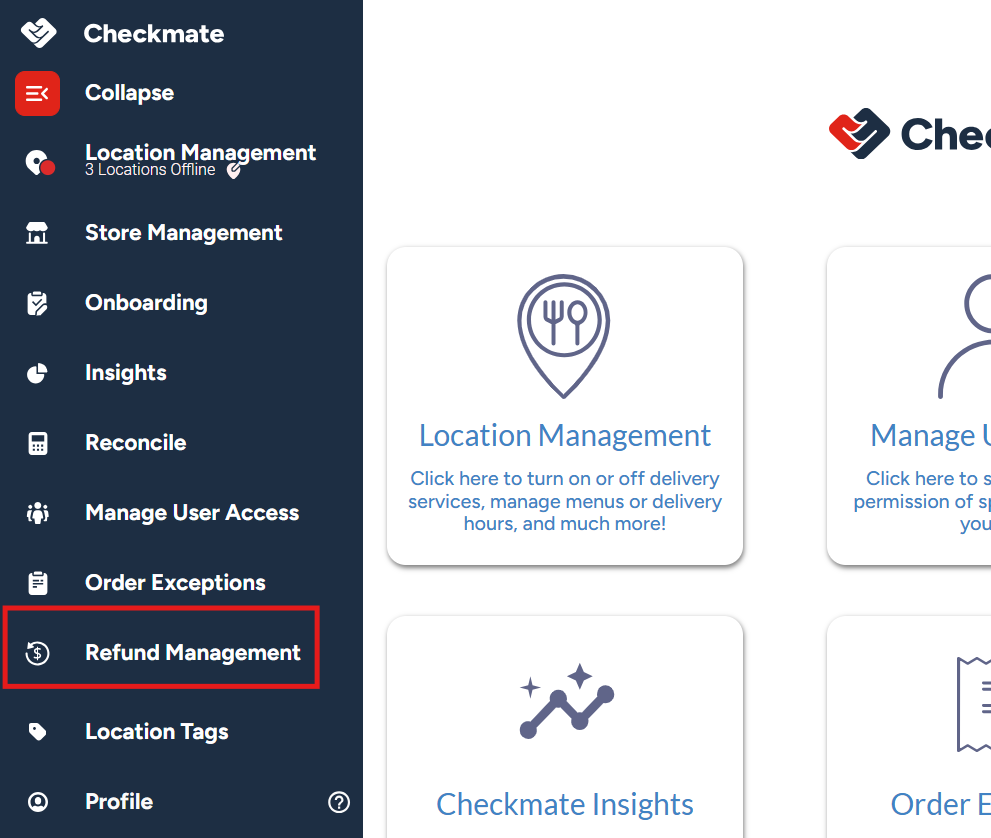991x838 pixels.
Task: Click the Profile user circle icon
Action: click(x=38, y=802)
